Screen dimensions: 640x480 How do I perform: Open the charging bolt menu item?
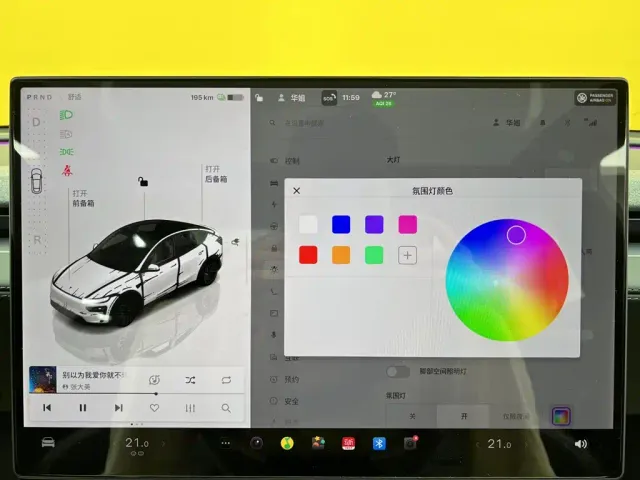(x=274, y=204)
